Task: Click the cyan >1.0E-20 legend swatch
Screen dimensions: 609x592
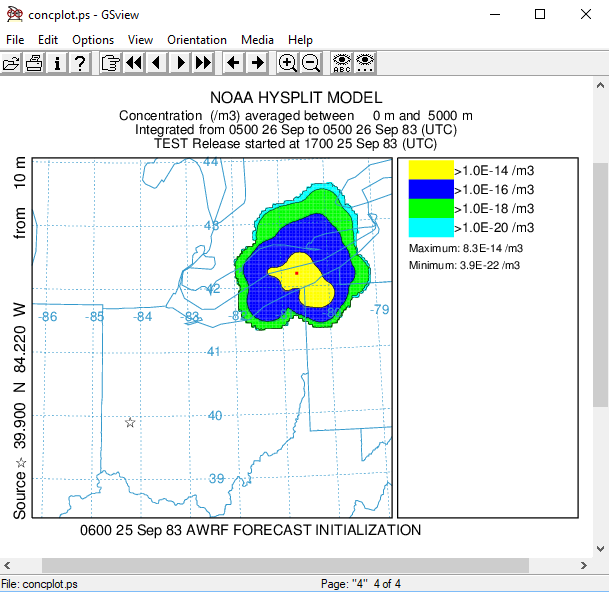Action: pos(431,227)
